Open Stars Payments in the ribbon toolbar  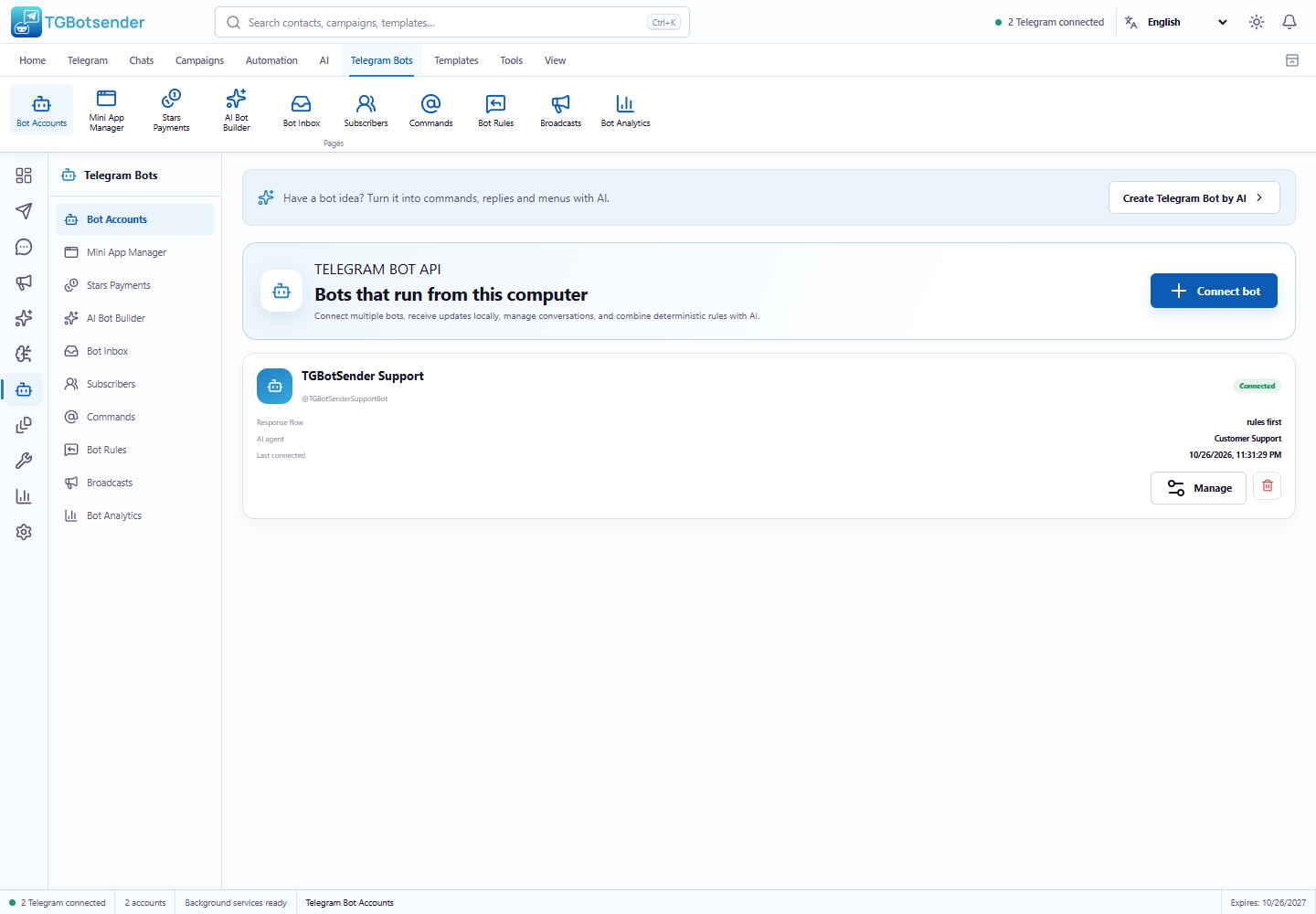click(x=172, y=111)
